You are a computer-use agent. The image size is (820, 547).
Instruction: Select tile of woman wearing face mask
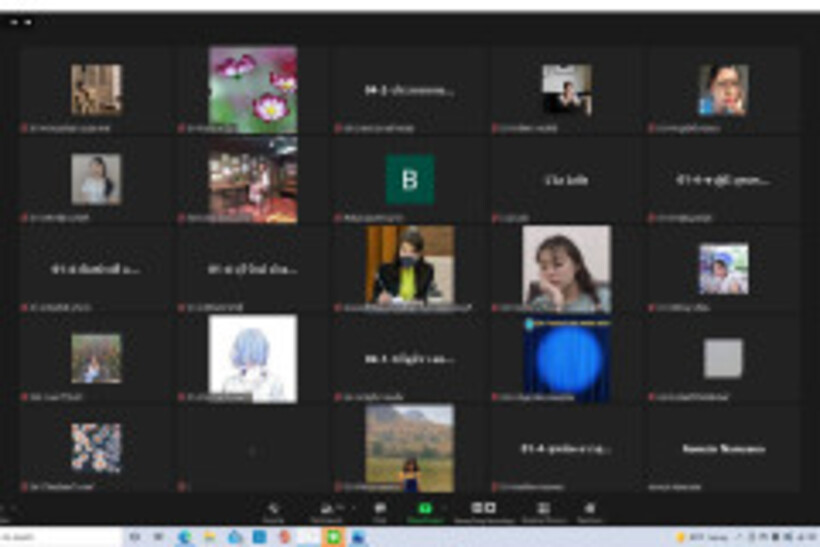click(410, 266)
